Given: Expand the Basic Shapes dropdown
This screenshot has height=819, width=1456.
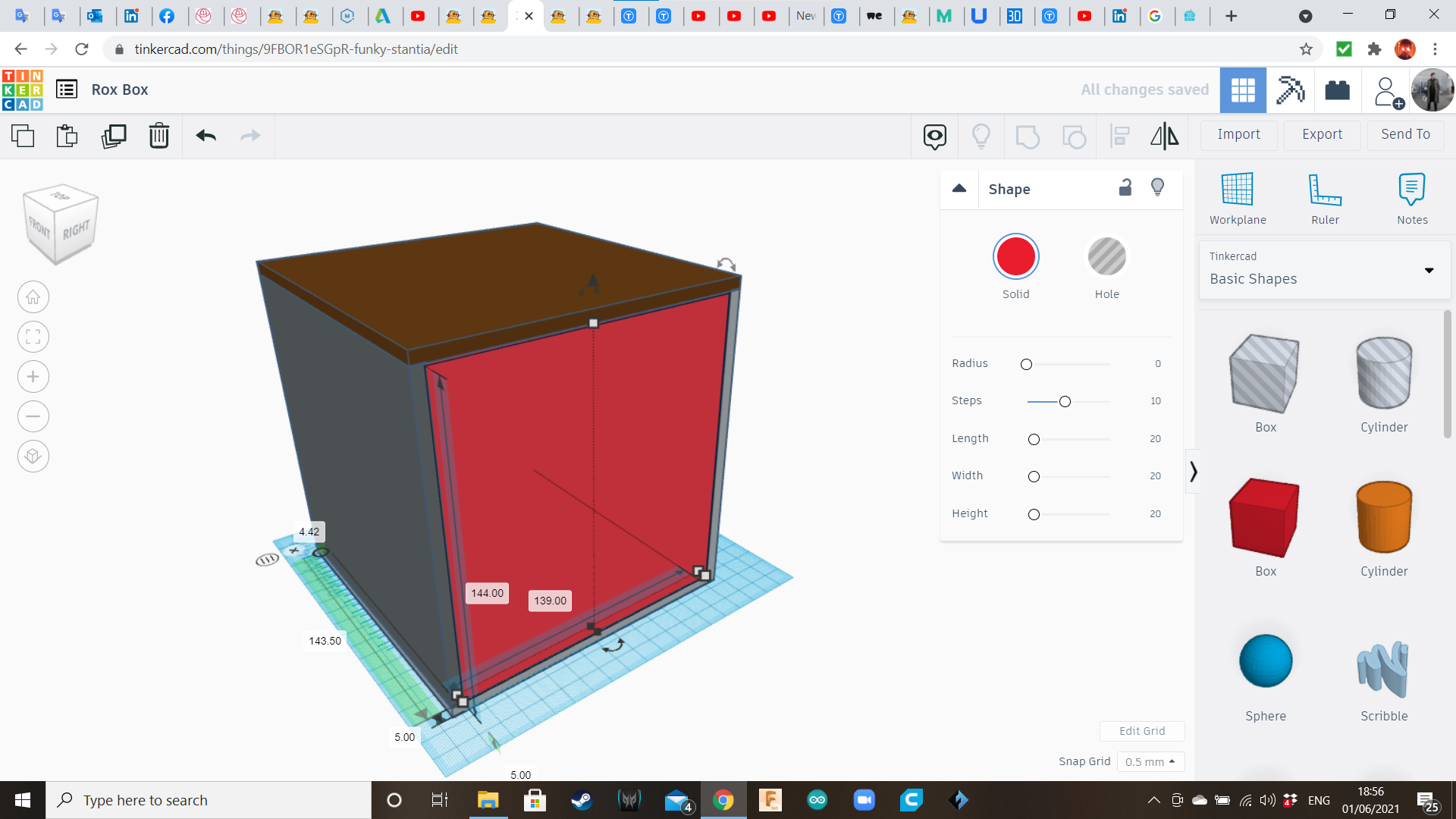Looking at the screenshot, I should (1429, 270).
